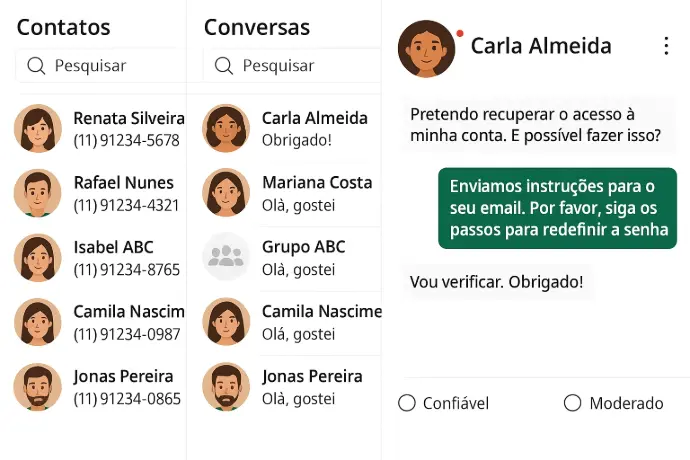Screen dimensions: 690x460
Task: Click Rafael Nunes' avatar in contacts
Action: pos(38,193)
